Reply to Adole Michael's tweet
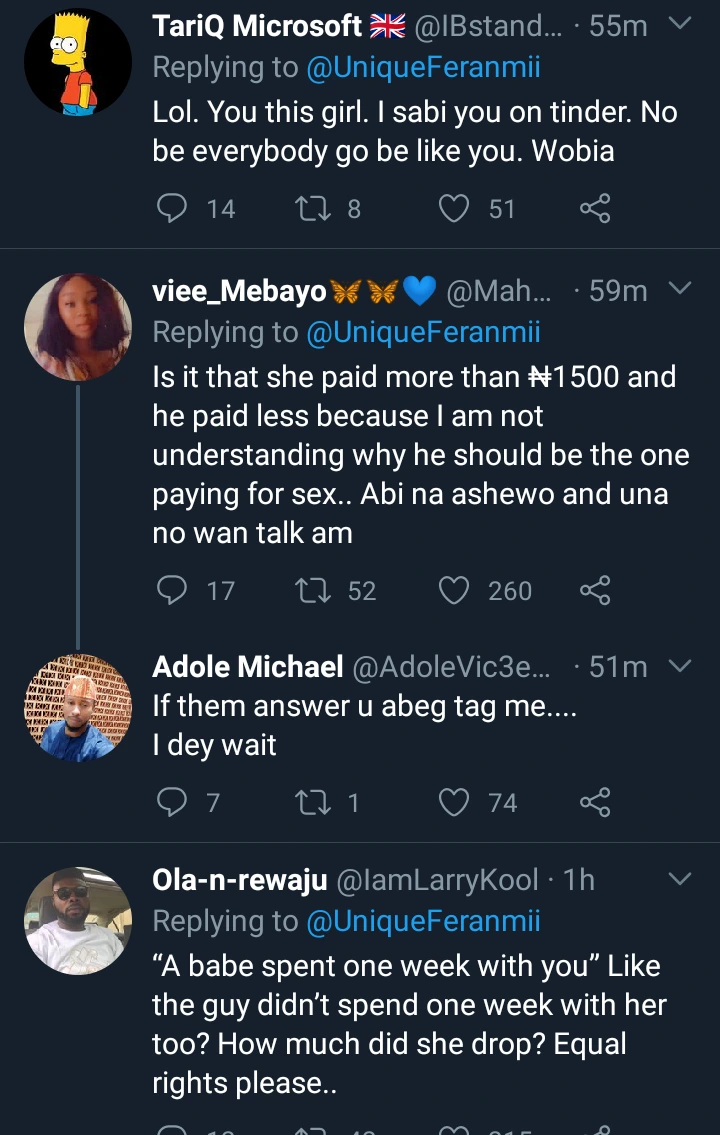 click(174, 802)
